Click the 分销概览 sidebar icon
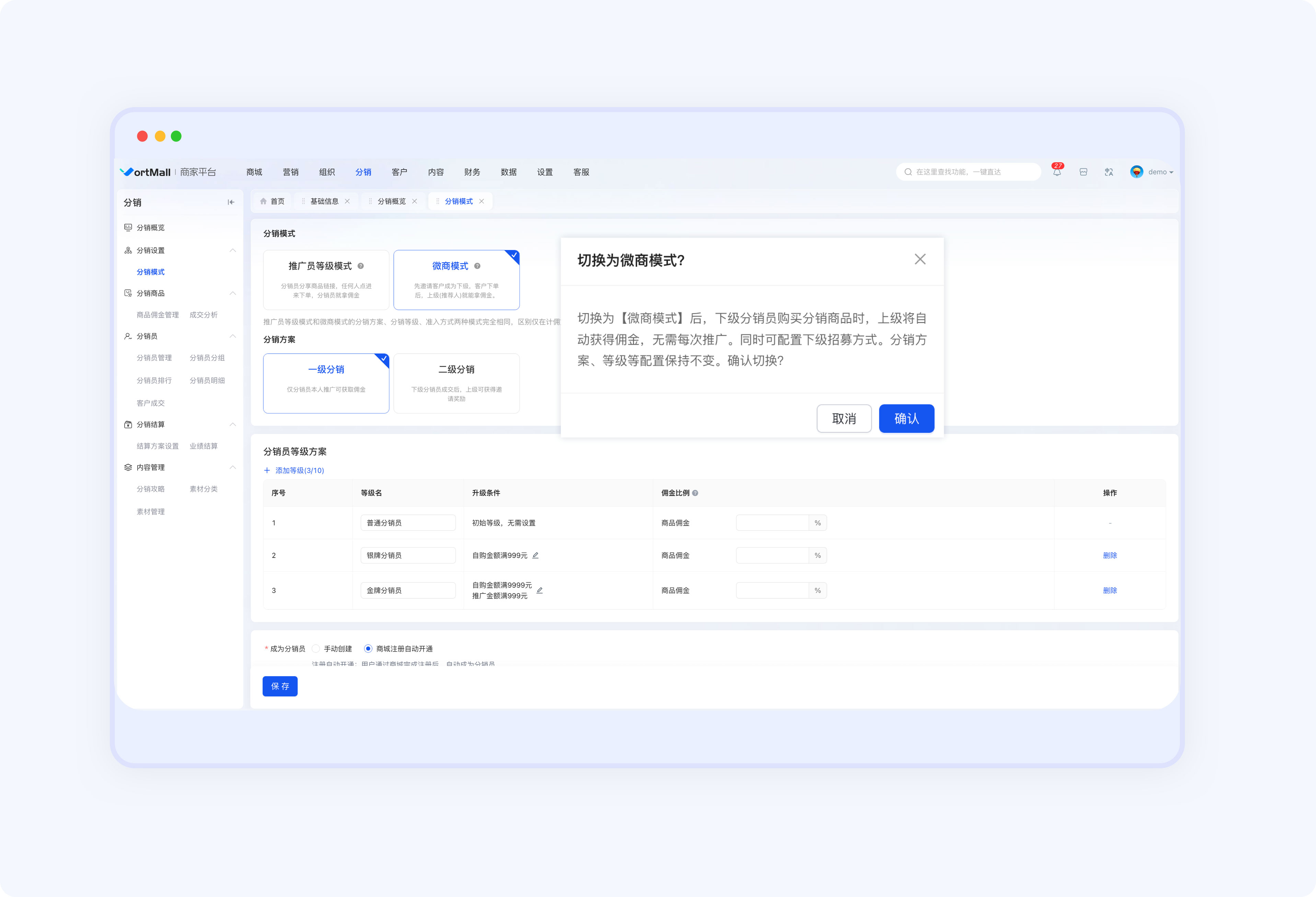This screenshot has width=1316, height=897. (x=128, y=228)
